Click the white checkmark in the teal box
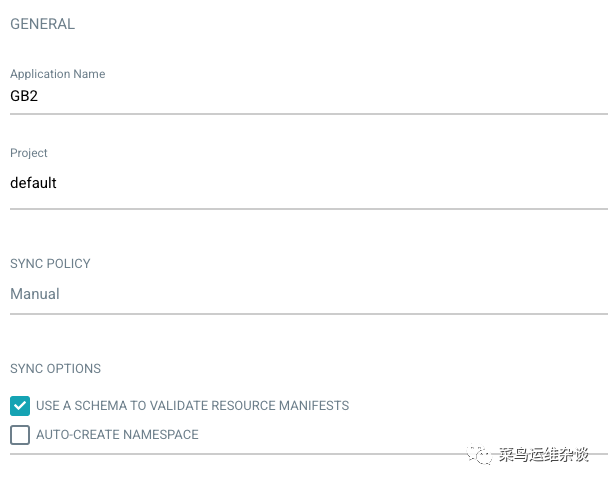The height and width of the screenshot is (482, 608). pyautogui.click(x=20, y=406)
